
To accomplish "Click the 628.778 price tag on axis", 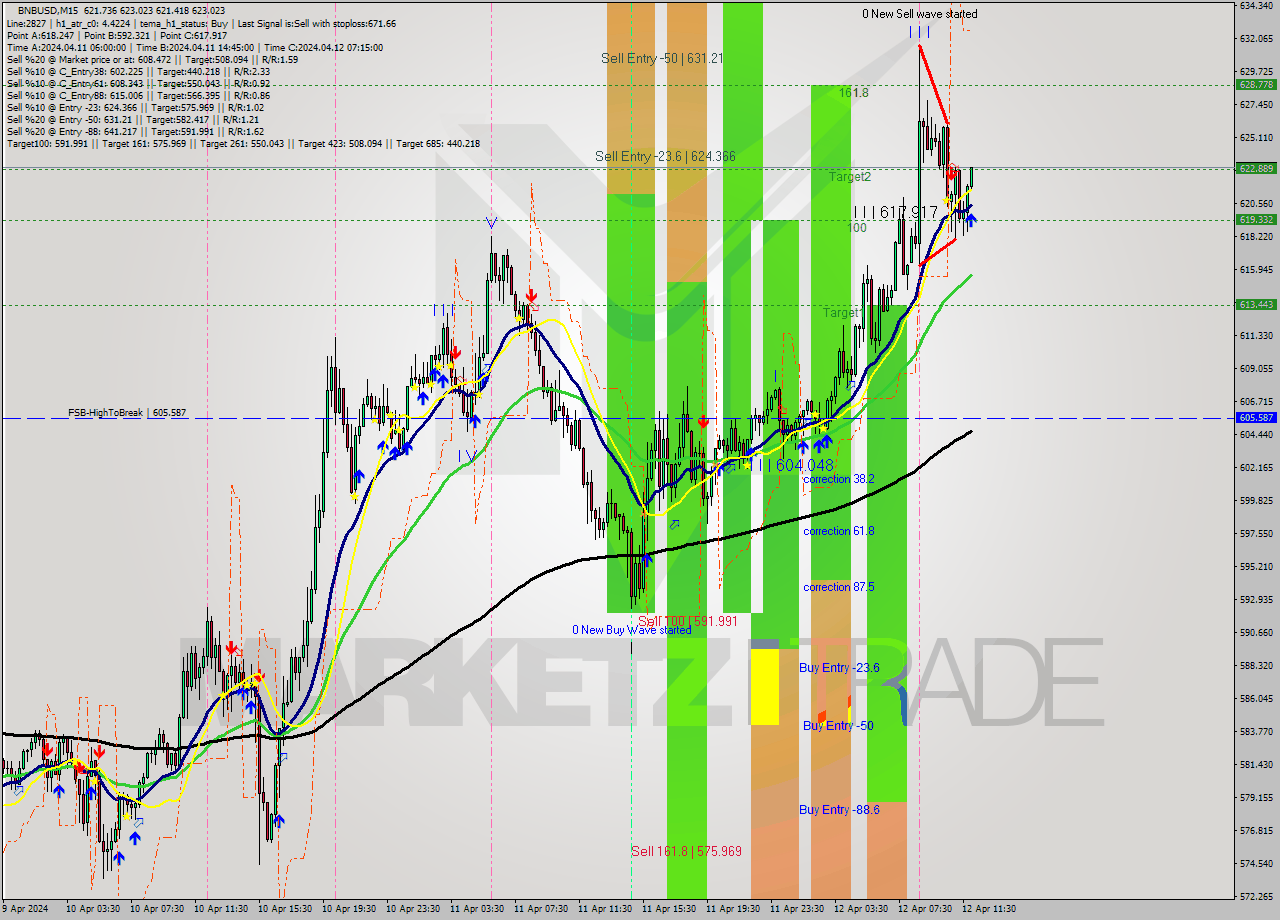I will (x=1255, y=85).
